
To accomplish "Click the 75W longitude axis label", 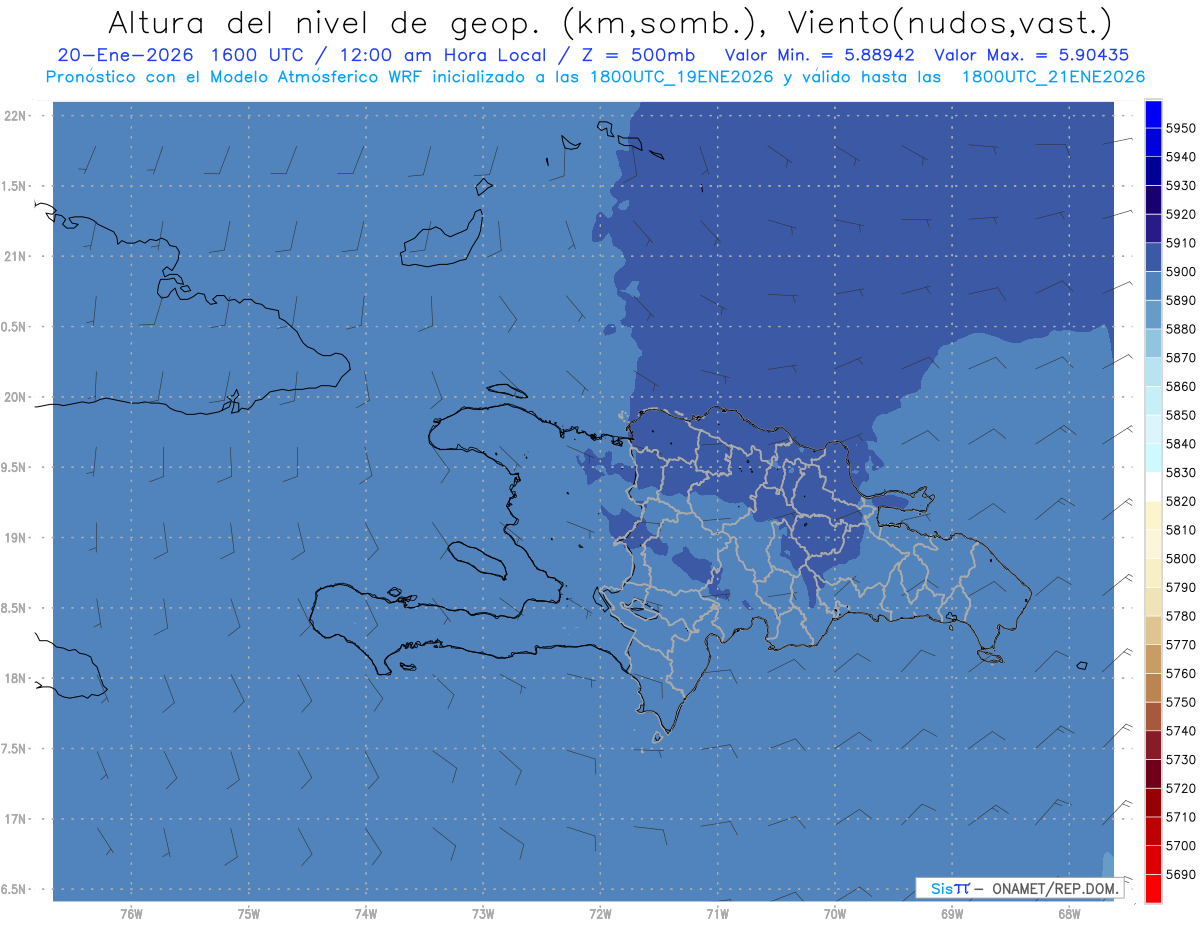I will (x=249, y=913).
